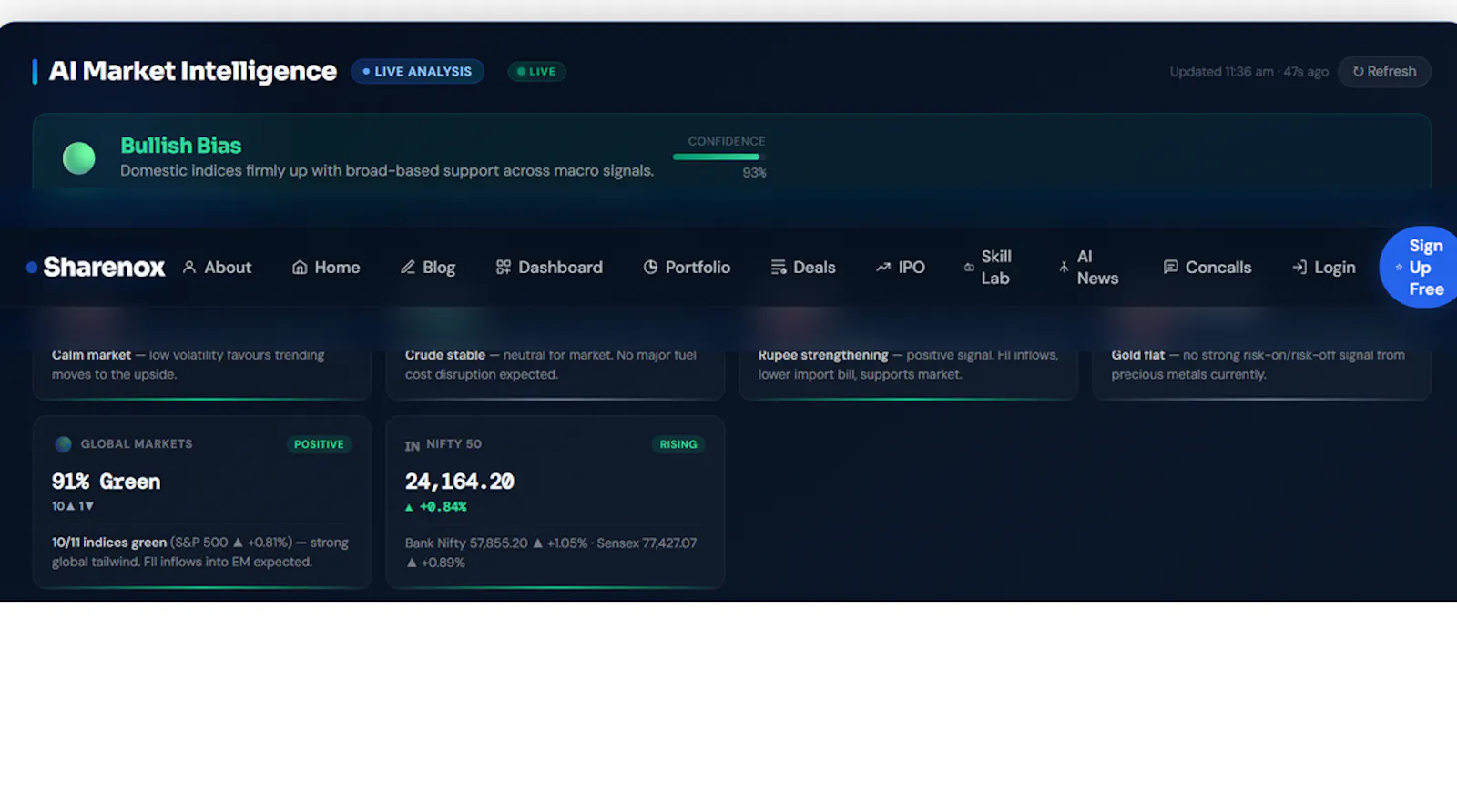1457x812 pixels.
Task: Select the '91% Green' text
Action: tap(106, 482)
